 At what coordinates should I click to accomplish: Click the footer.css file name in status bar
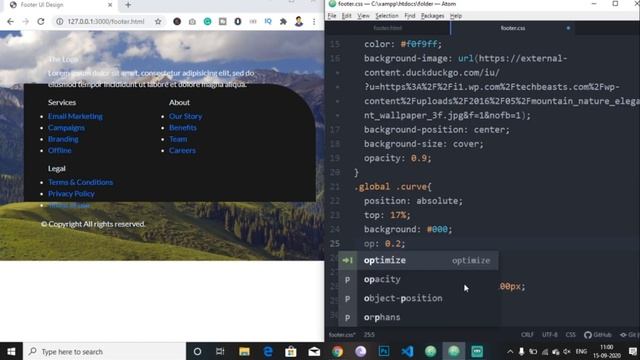[x=342, y=335]
